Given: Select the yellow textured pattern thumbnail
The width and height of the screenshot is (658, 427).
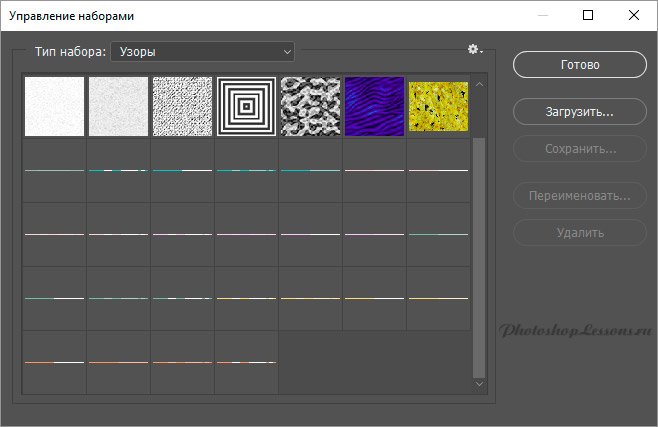Looking at the screenshot, I should 438,107.
